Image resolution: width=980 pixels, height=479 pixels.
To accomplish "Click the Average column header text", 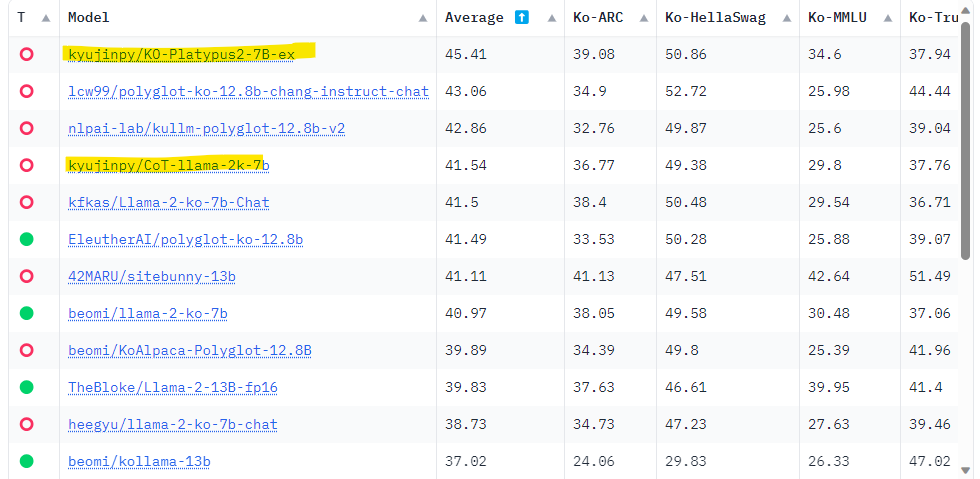I will 474,18.
